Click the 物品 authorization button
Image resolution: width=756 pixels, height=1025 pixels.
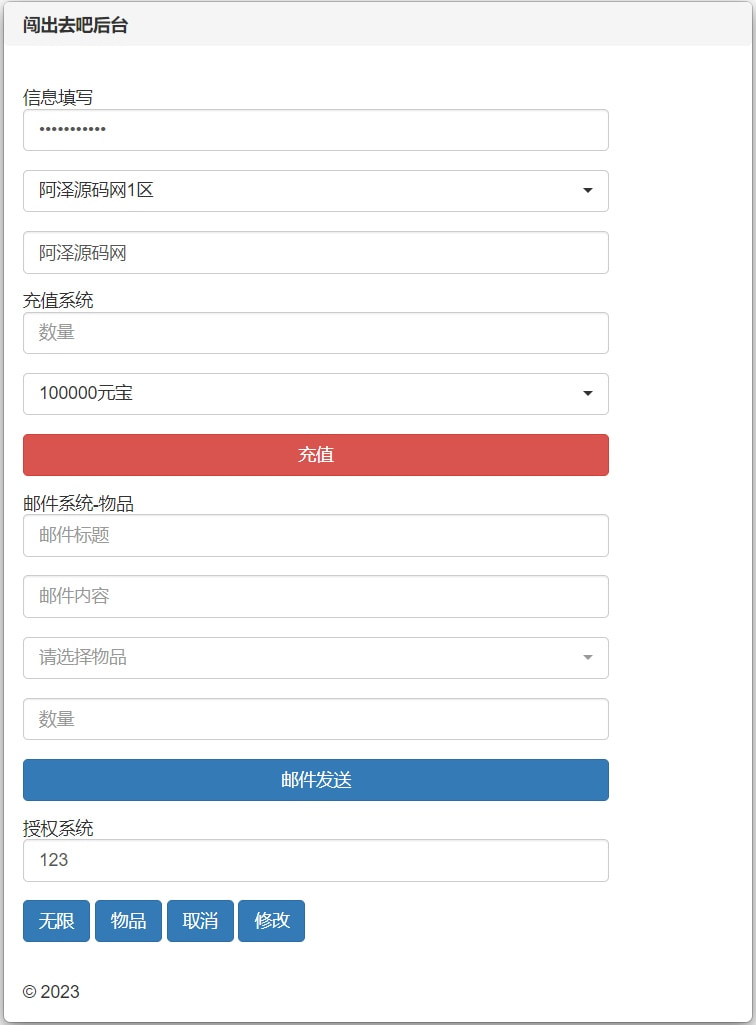[128, 921]
